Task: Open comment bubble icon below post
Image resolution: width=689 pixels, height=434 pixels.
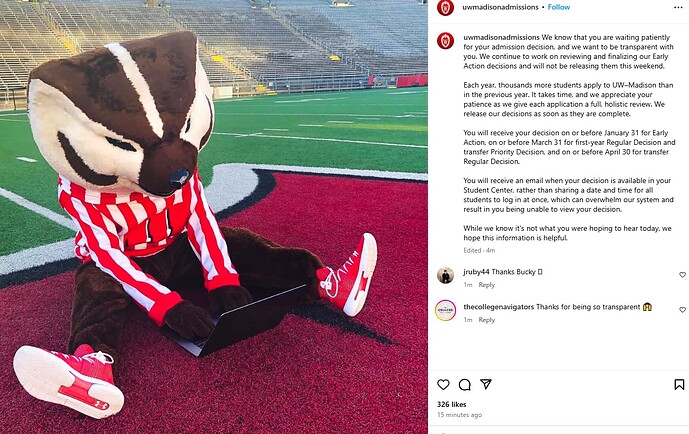Action: click(464, 385)
